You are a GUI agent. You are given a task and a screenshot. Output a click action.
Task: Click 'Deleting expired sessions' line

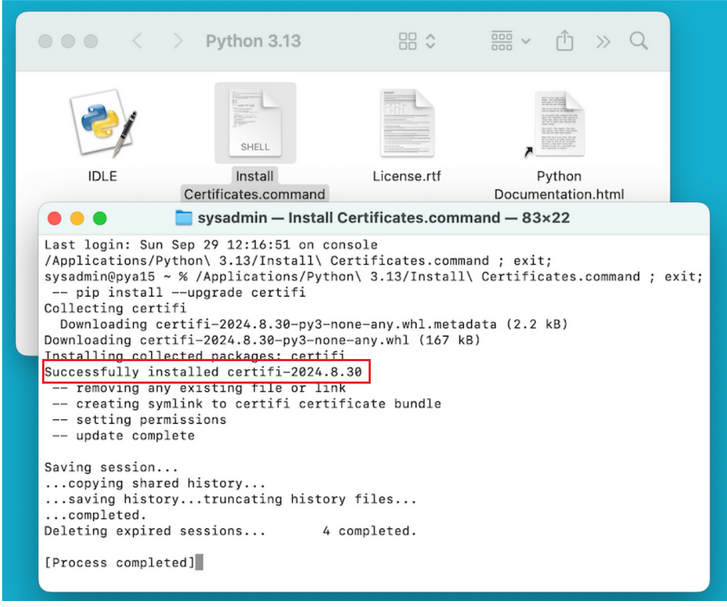click(x=230, y=531)
